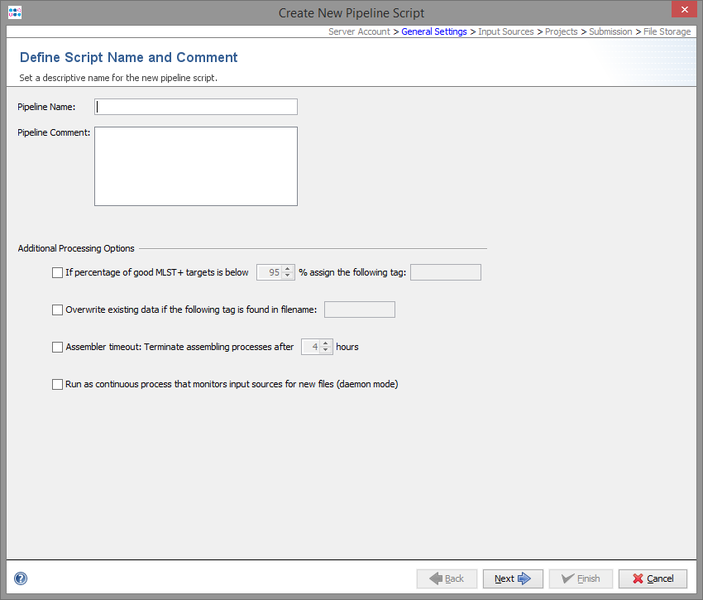Go to the Server Account step
703x600 pixels.
click(359, 32)
